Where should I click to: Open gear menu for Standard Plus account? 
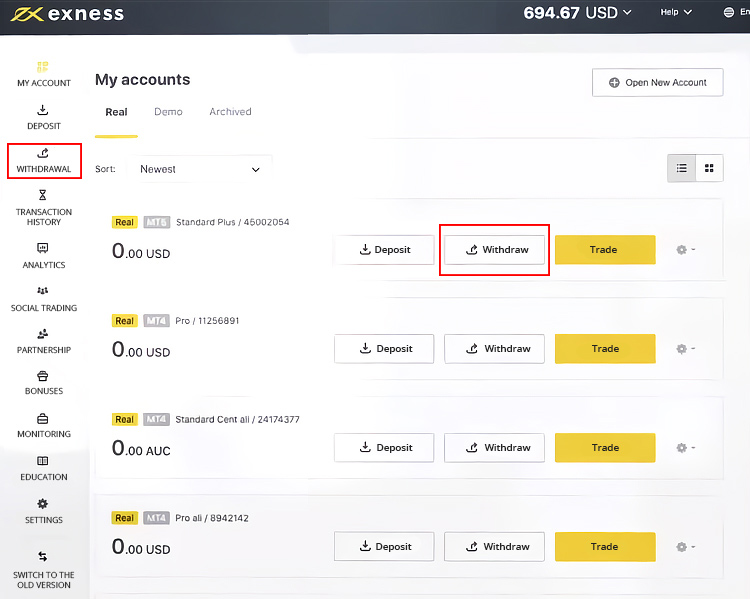[685, 250]
